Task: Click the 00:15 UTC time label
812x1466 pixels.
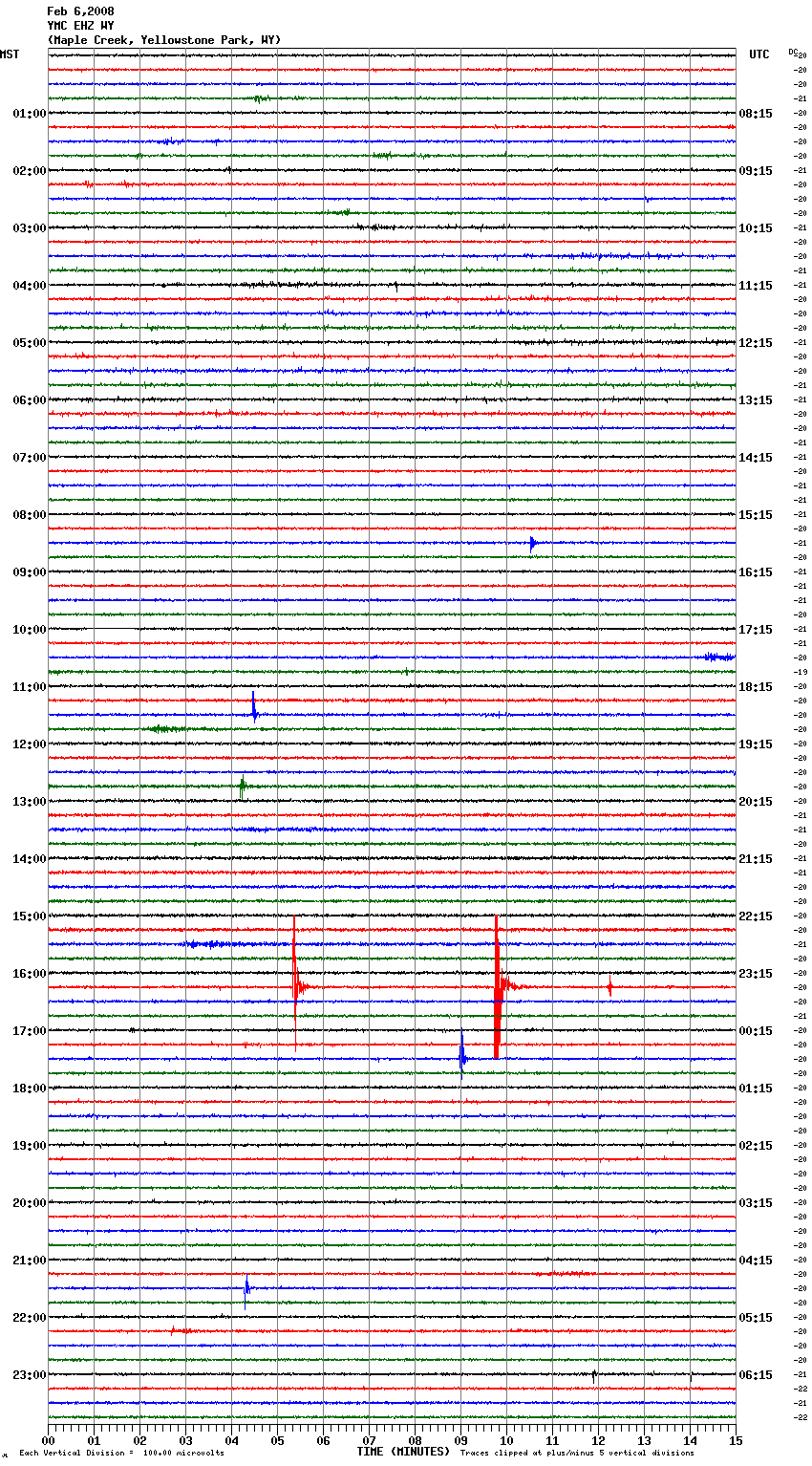Action: click(x=756, y=1031)
